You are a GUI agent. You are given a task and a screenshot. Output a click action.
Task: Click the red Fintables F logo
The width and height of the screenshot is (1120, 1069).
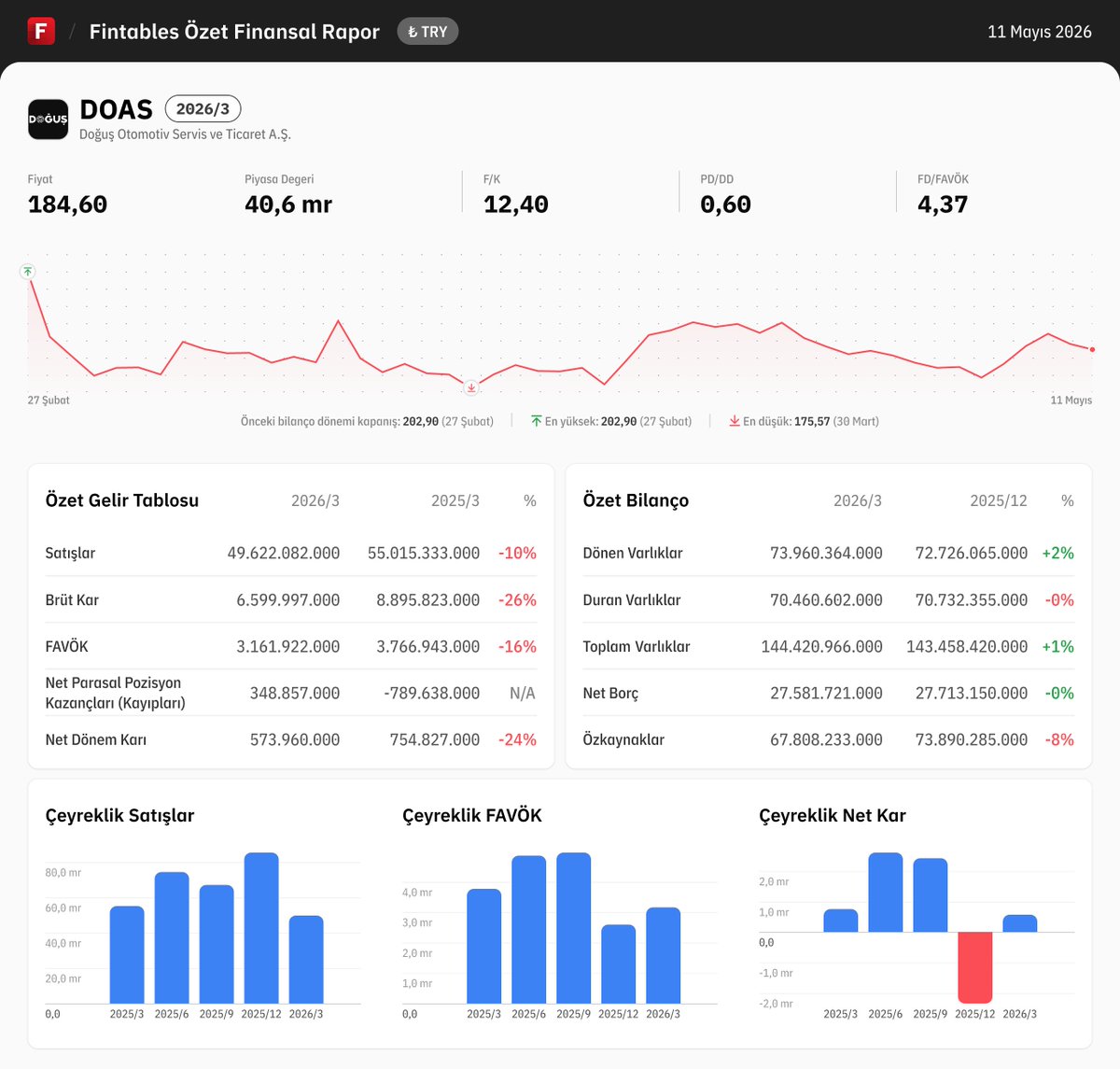coord(41,31)
